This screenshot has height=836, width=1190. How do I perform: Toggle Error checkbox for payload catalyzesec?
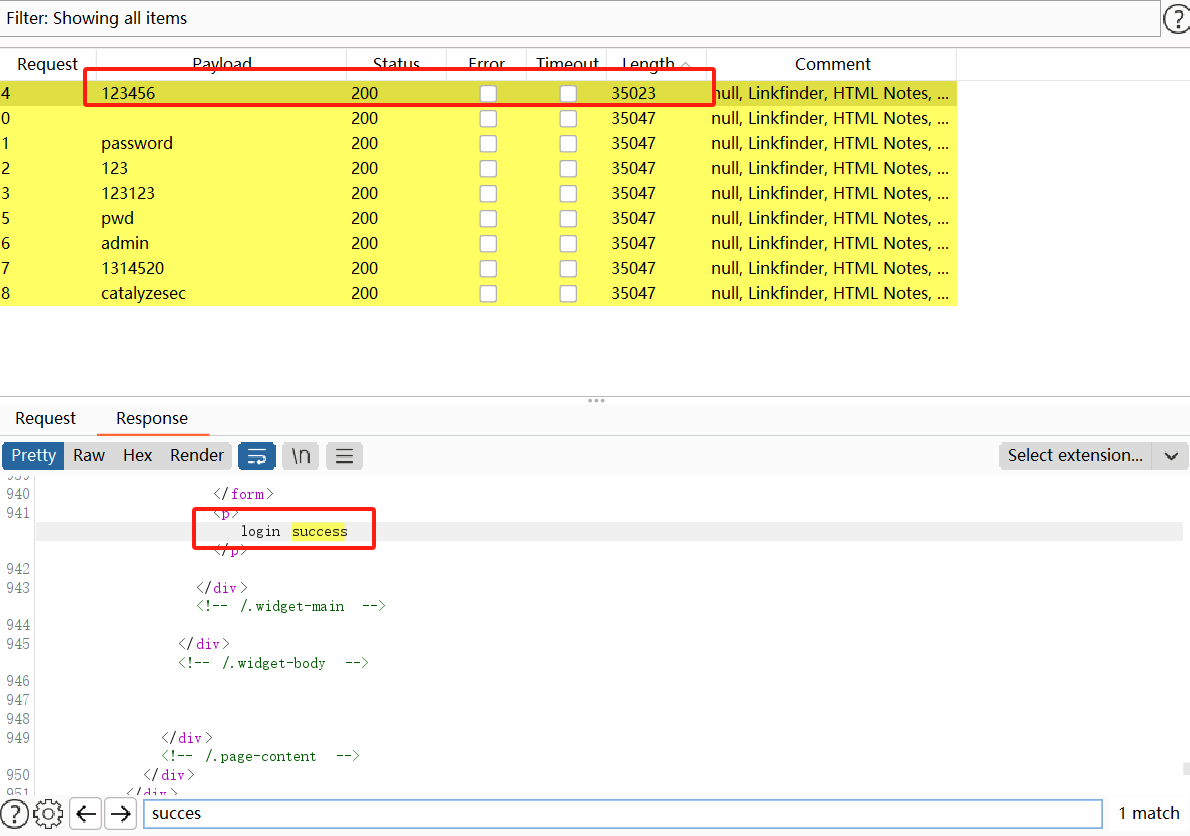click(488, 294)
